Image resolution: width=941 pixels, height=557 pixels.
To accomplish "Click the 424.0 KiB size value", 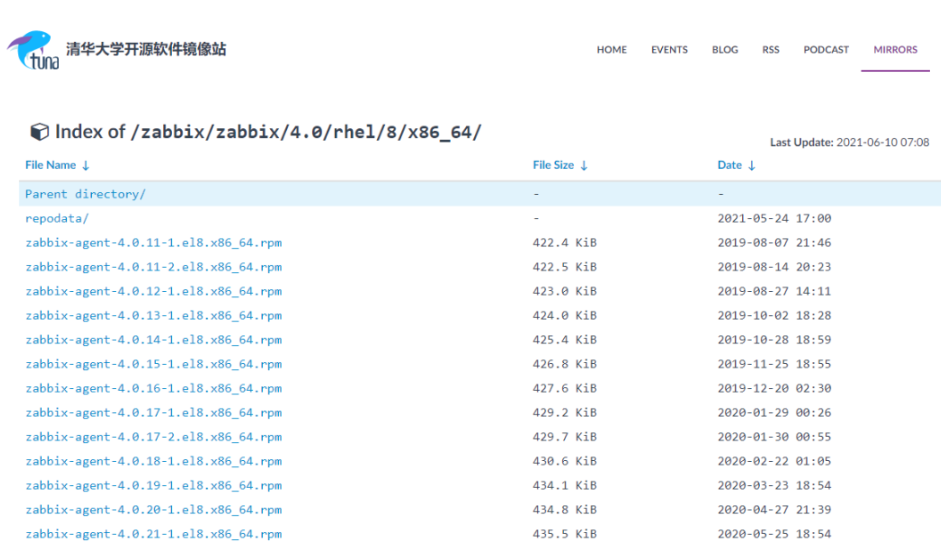I will (x=565, y=316).
